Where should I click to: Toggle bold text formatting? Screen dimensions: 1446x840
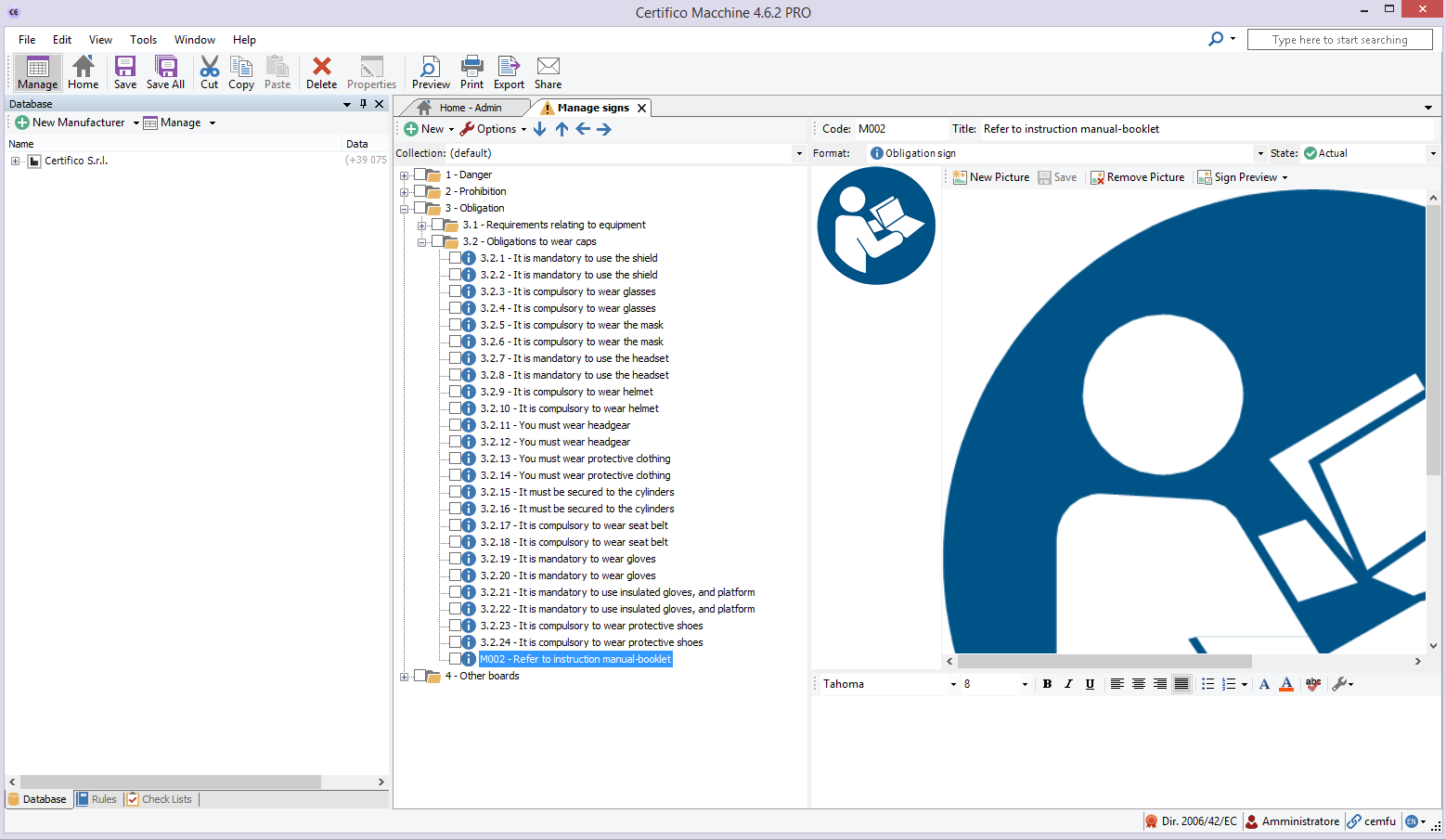[x=1047, y=684]
